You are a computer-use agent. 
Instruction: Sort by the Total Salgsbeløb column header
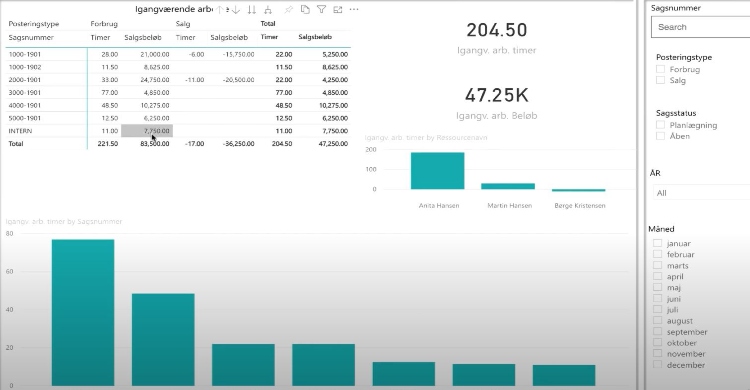pyautogui.click(x=315, y=37)
